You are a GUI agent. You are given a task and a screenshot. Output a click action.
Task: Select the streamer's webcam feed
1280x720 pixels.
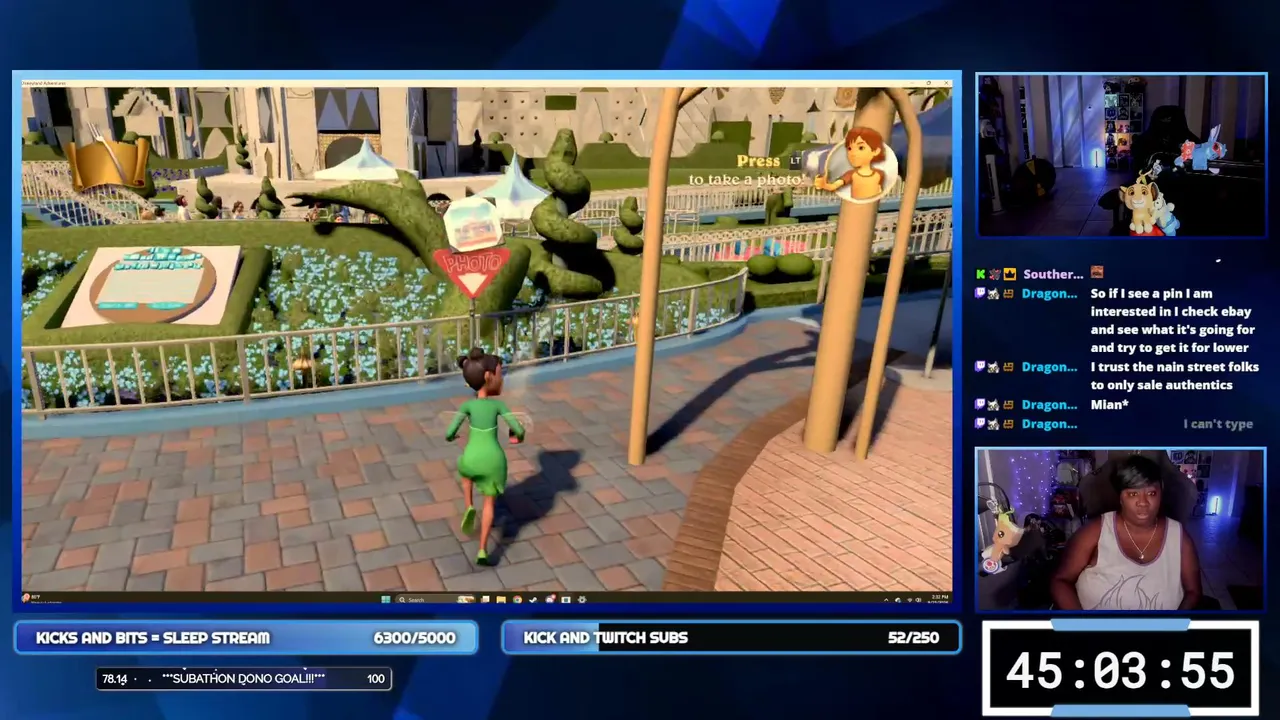(x=1120, y=529)
